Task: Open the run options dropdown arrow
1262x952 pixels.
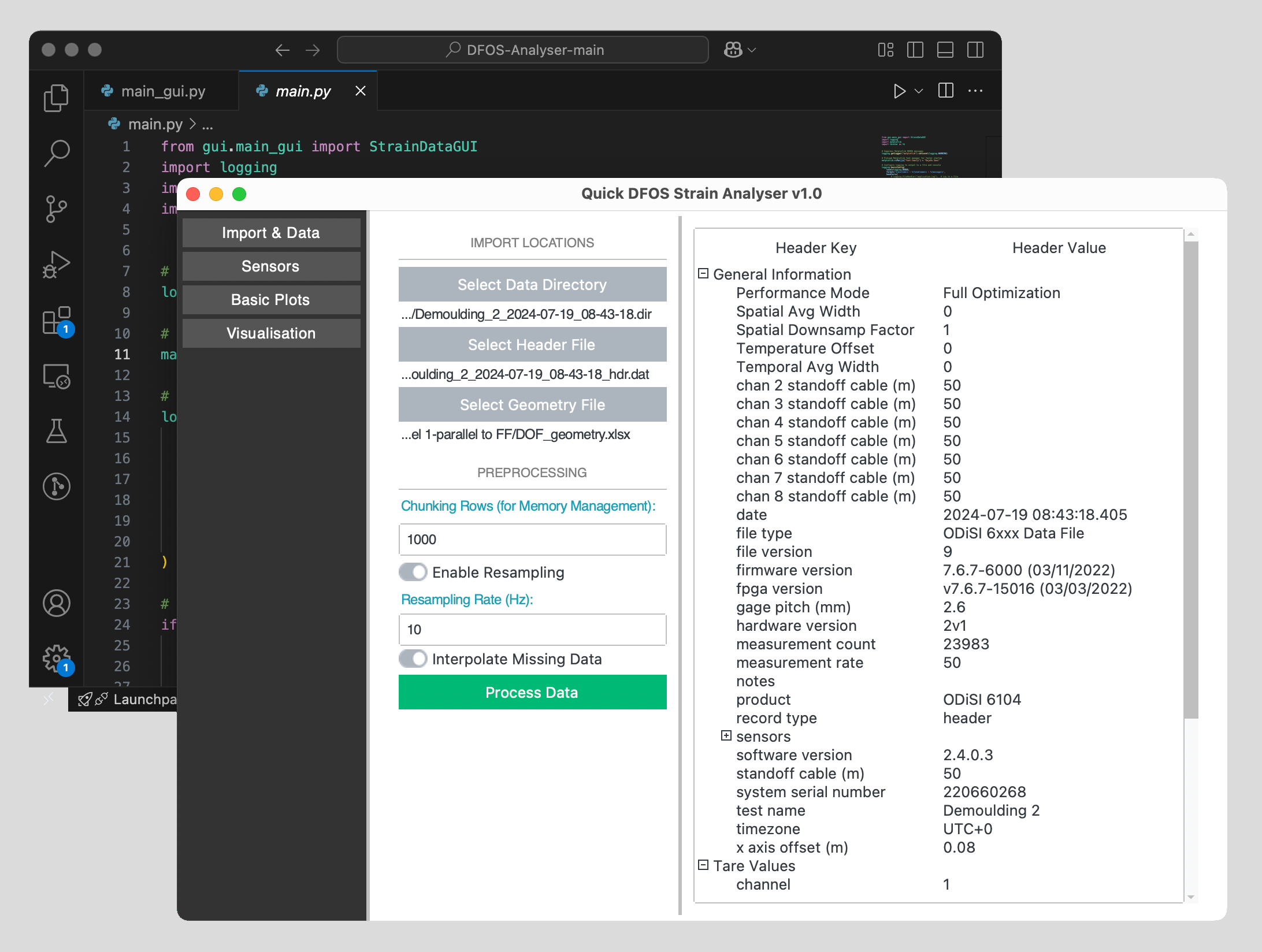Action: 919,91
